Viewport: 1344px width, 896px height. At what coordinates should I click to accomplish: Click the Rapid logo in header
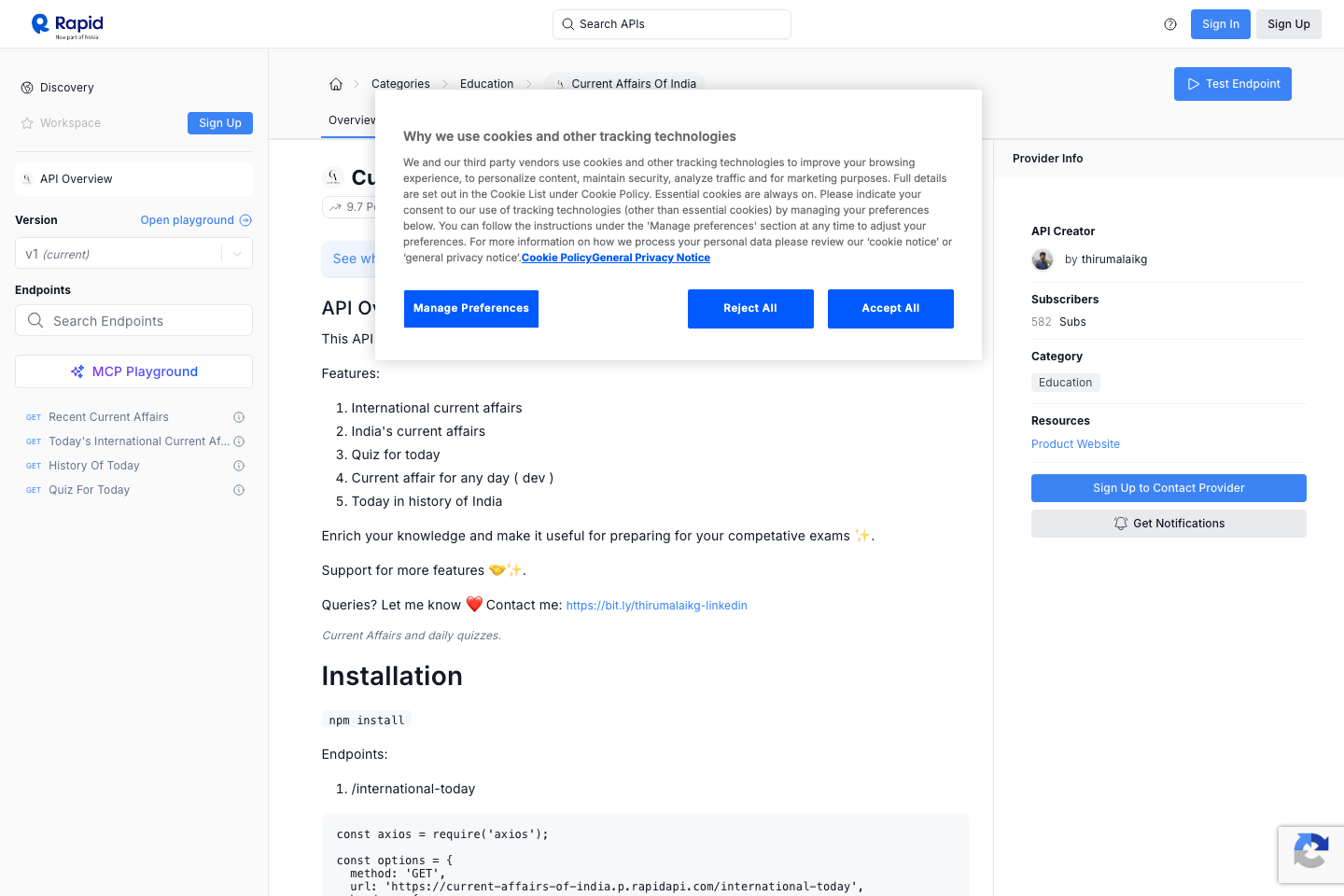click(x=67, y=25)
